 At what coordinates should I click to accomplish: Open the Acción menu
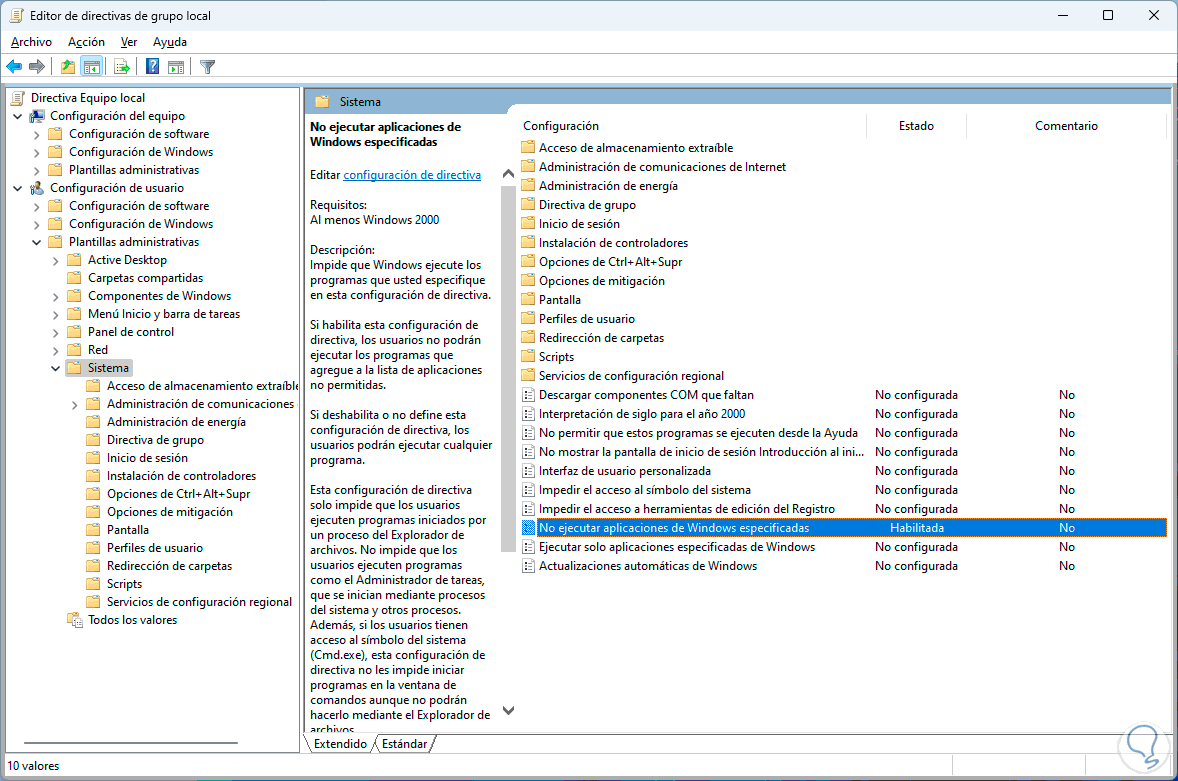pyautogui.click(x=86, y=42)
